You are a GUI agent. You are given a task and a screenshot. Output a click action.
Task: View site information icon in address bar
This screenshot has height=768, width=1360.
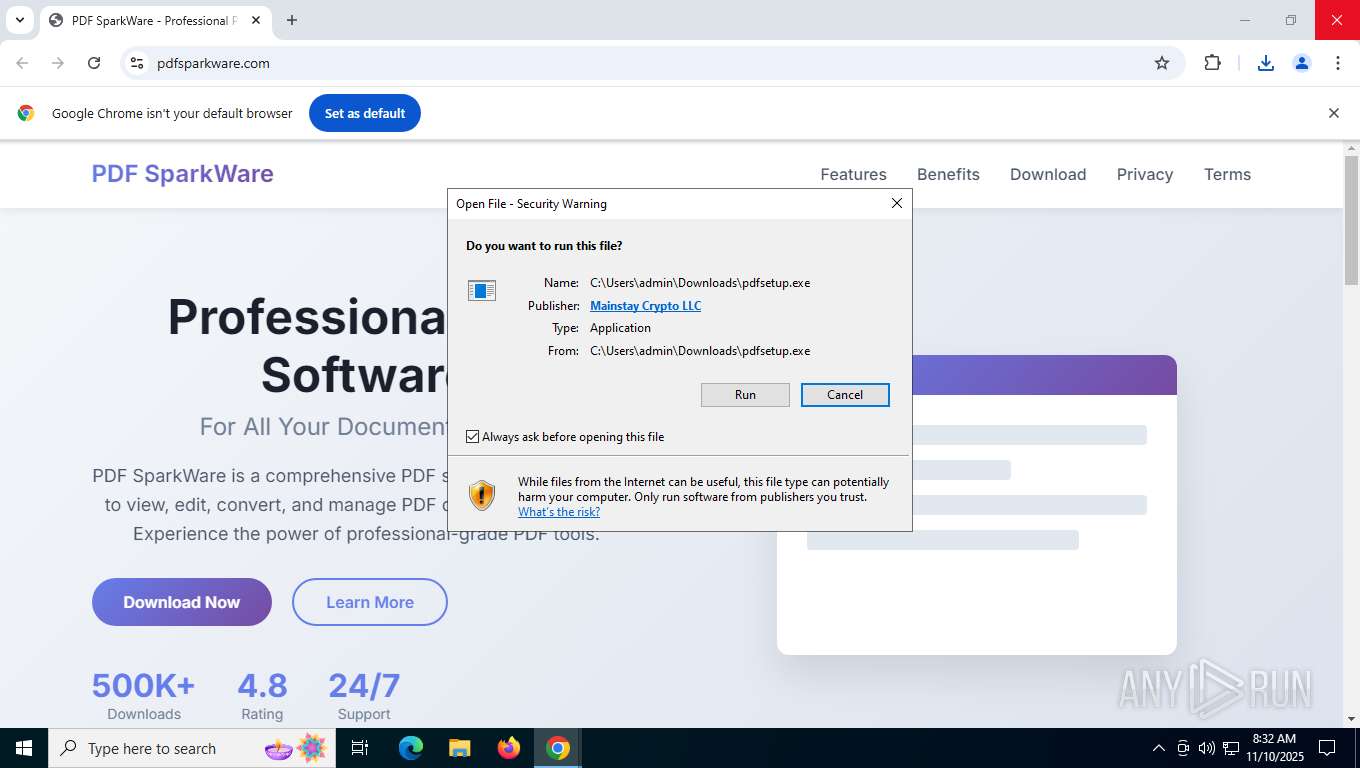pos(137,63)
